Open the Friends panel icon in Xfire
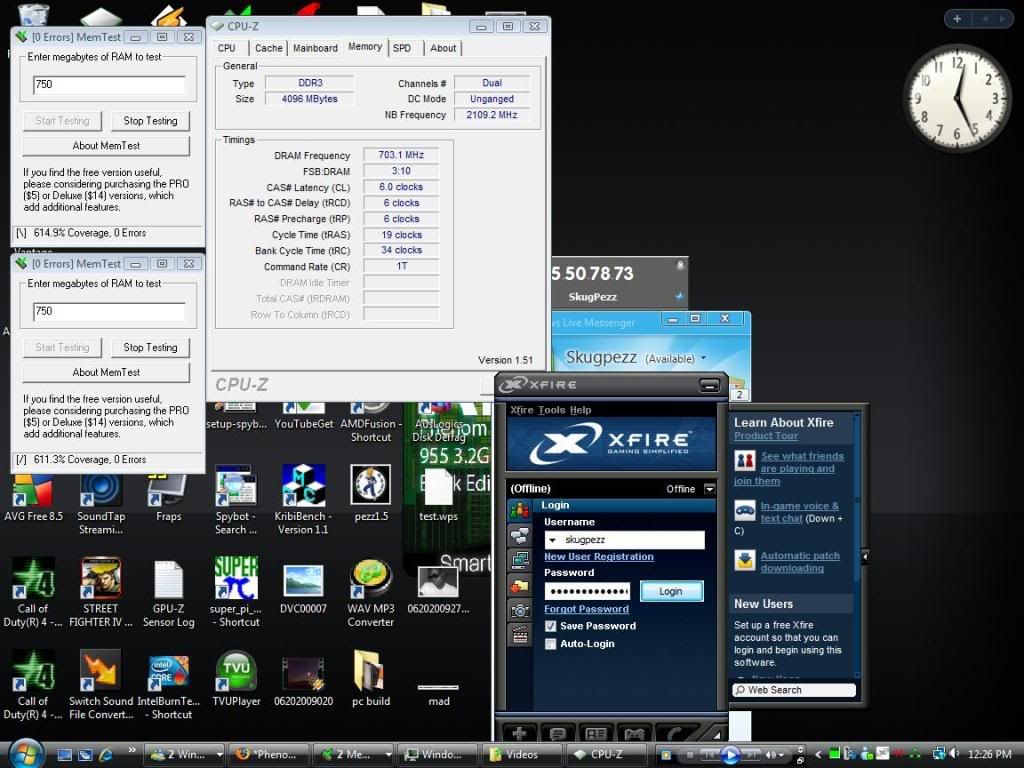1024x768 pixels. tap(520, 511)
